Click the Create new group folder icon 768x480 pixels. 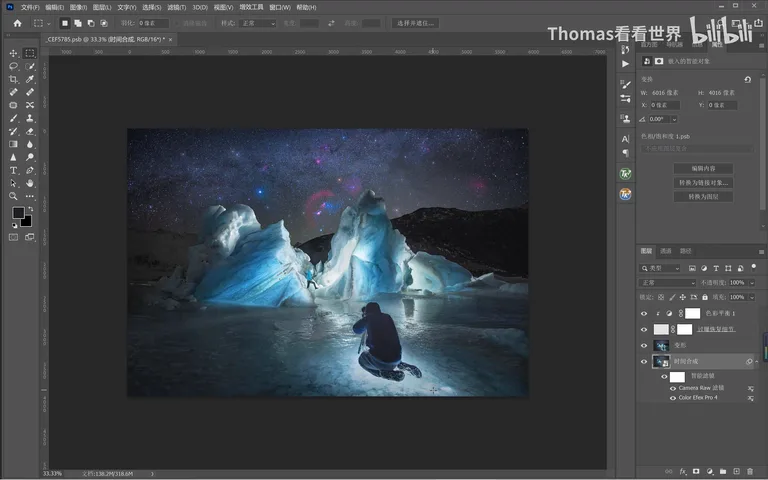[x=723, y=471]
